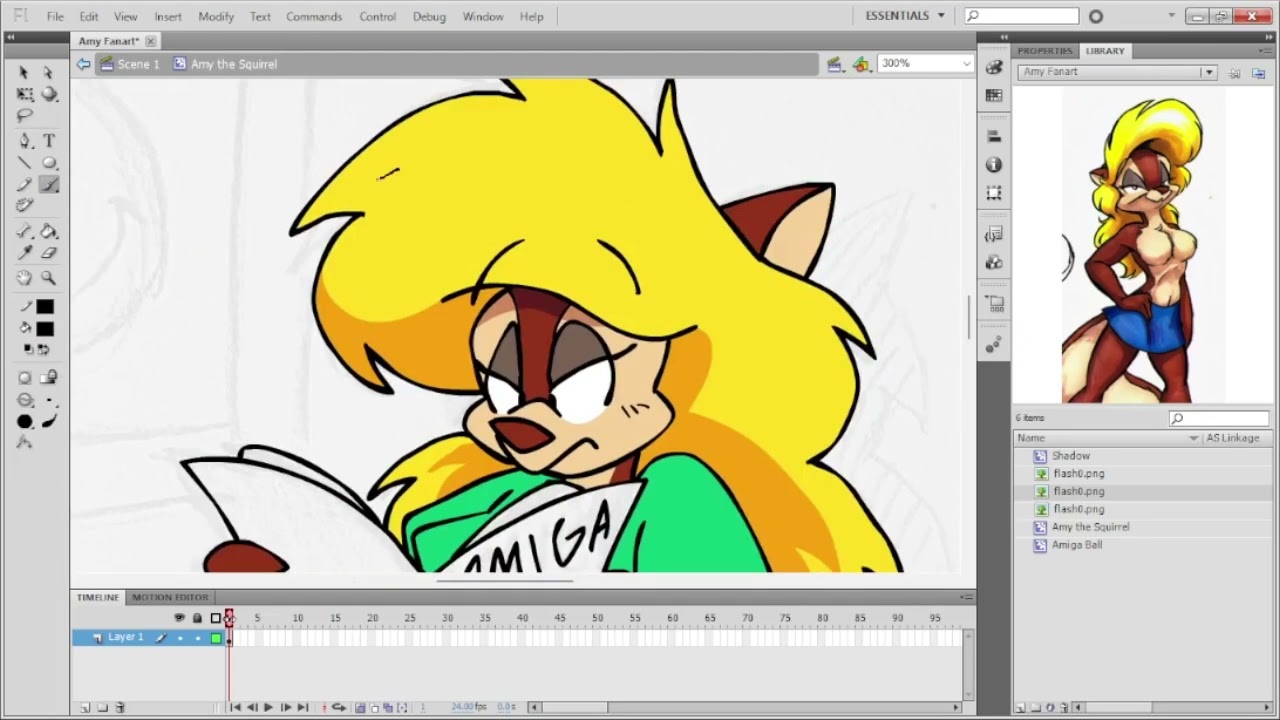Viewport: 1280px width, 720px height.
Task: Select the Subselection tool
Action: [48, 73]
